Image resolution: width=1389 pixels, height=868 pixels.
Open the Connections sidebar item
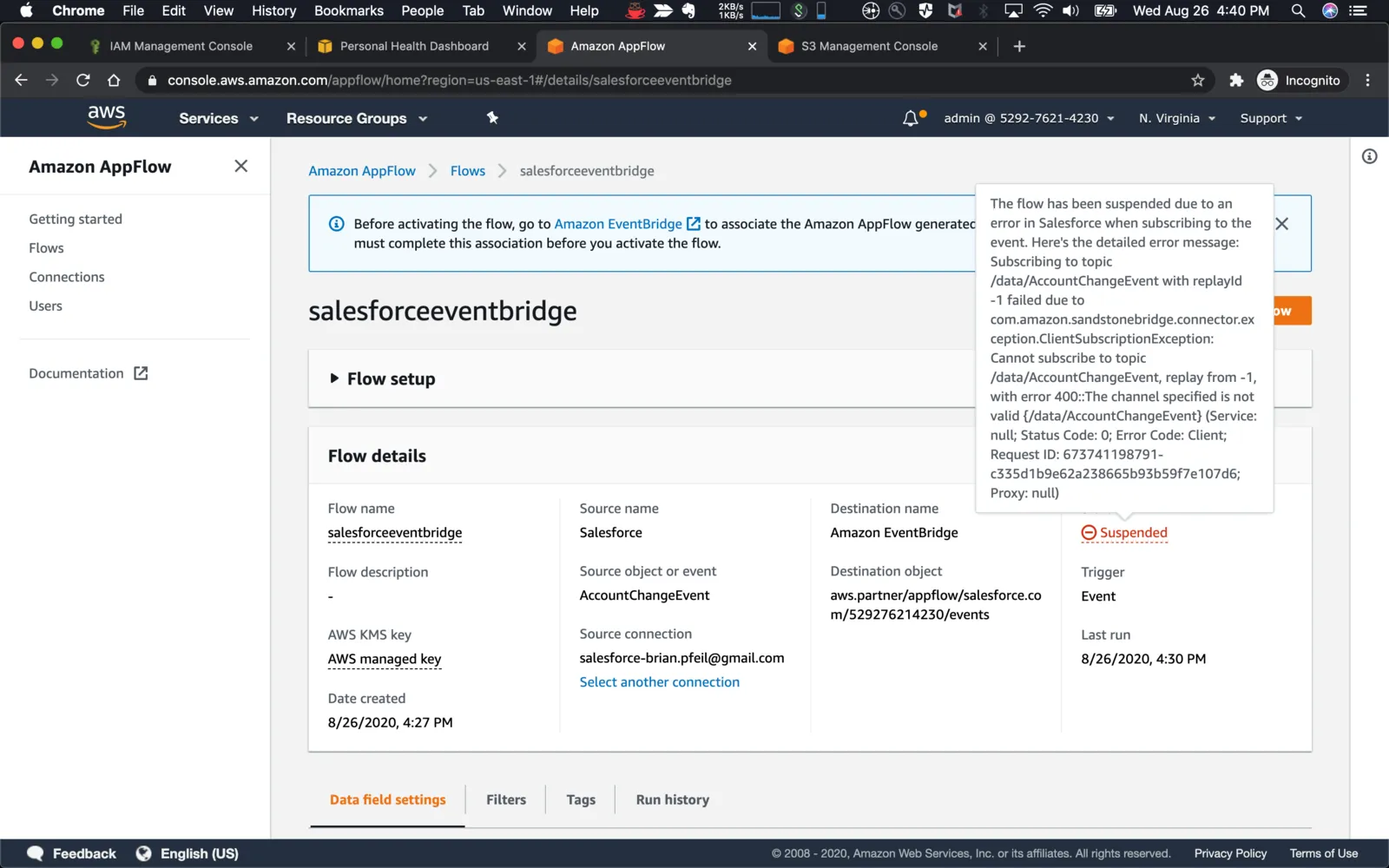tap(67, 277)
